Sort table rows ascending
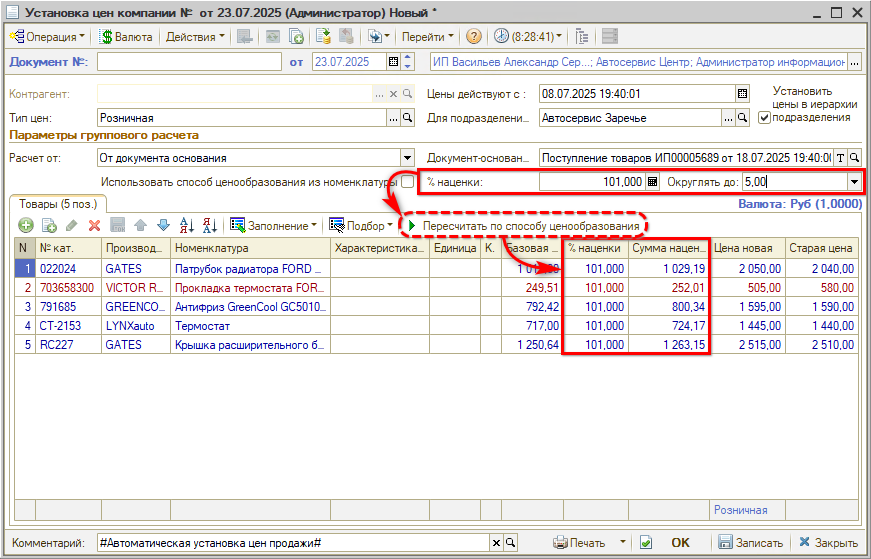The width and height of the screenshot is (871, 559). (x=186, y=225)
